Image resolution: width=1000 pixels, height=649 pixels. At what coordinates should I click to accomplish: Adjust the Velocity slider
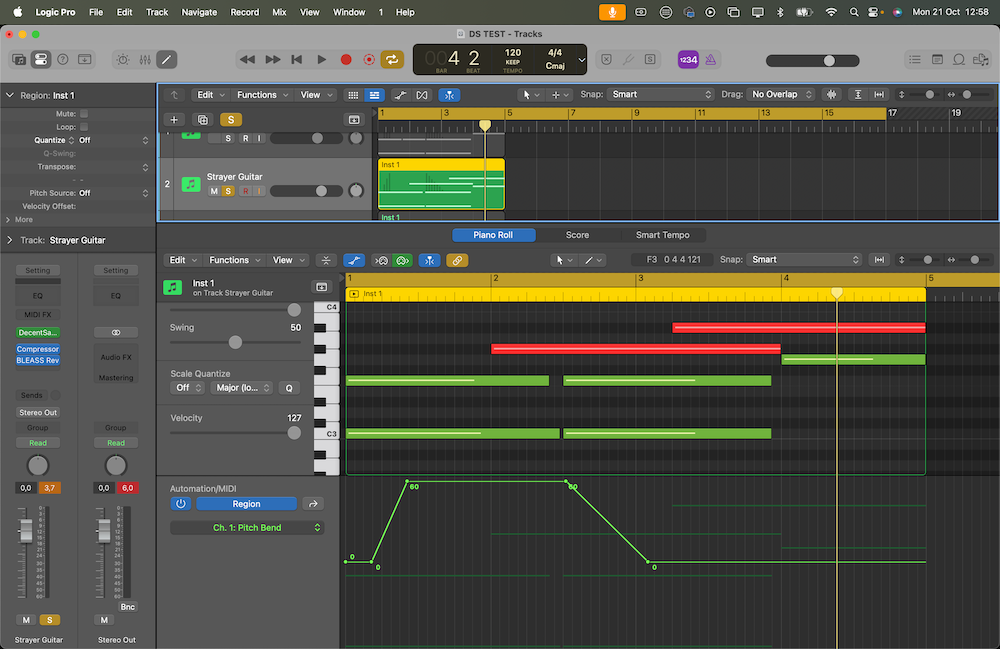(x=294, y=432)
